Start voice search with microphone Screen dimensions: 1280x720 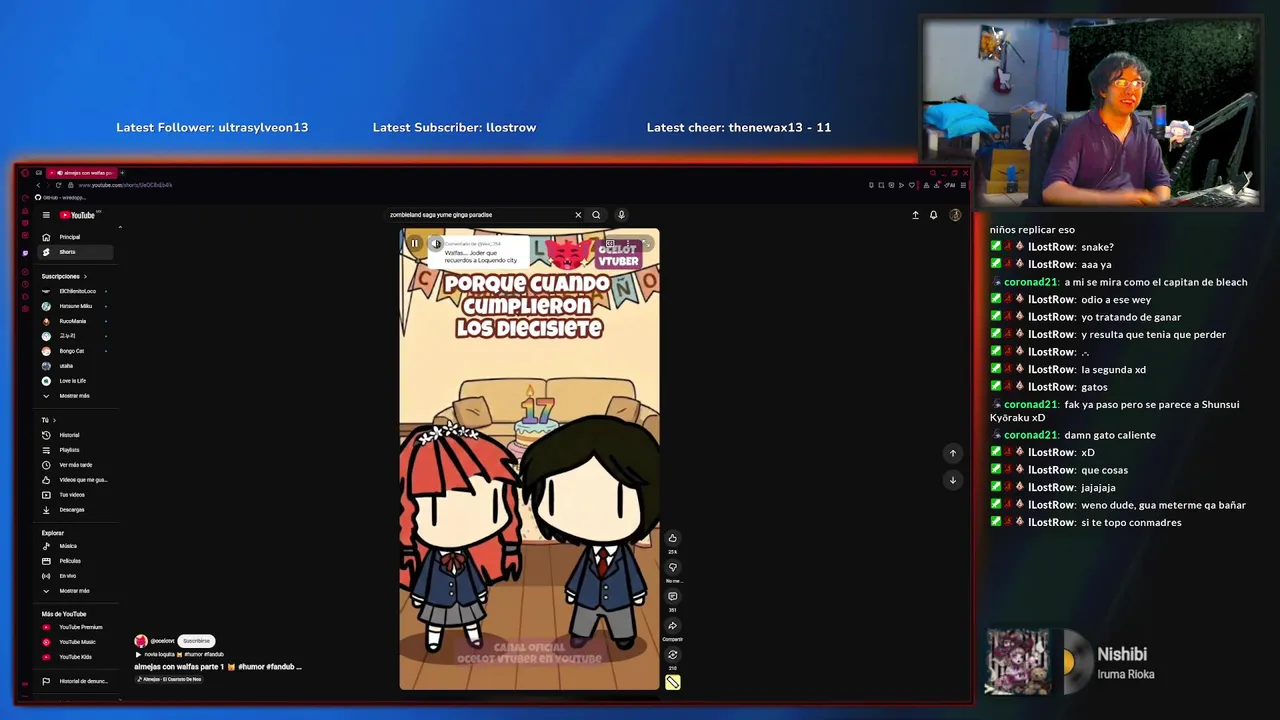tap(621, 215)
